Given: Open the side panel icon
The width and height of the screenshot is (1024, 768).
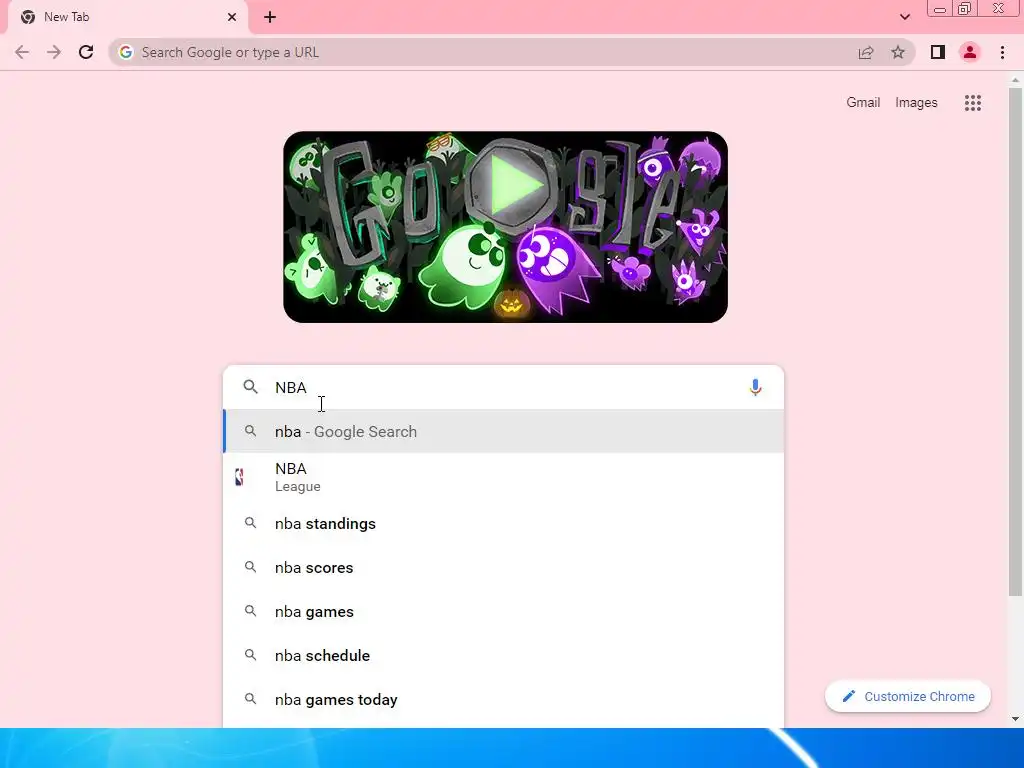Looking at the screenshot, I should point(938,52).
